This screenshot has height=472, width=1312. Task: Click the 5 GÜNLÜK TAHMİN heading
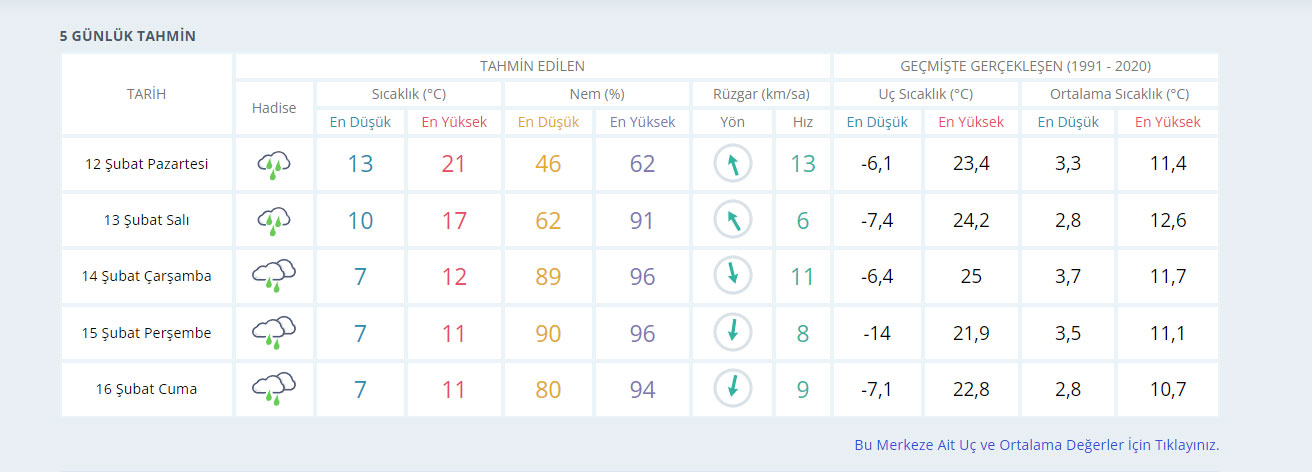coord(128,36)
